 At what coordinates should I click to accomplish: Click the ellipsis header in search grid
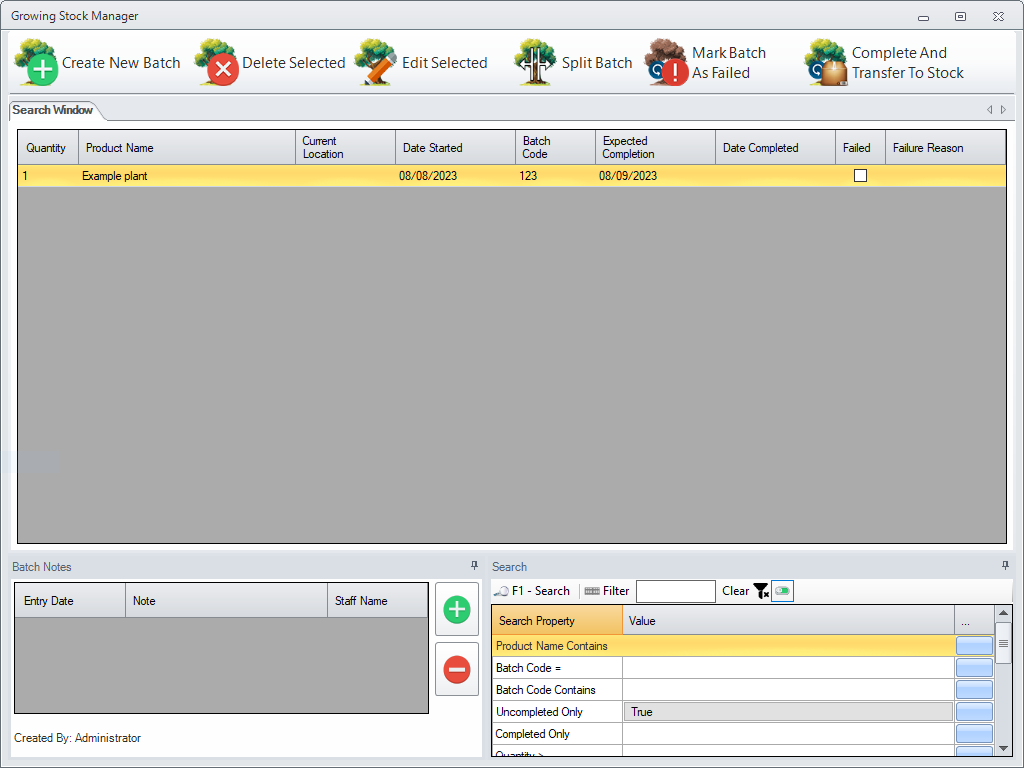(x=966, y=621)
